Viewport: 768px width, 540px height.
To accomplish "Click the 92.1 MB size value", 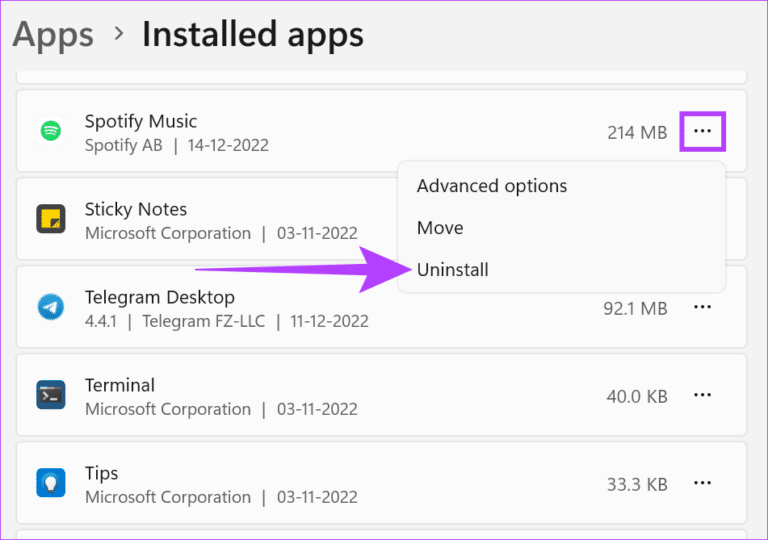I will click(635, 309).
